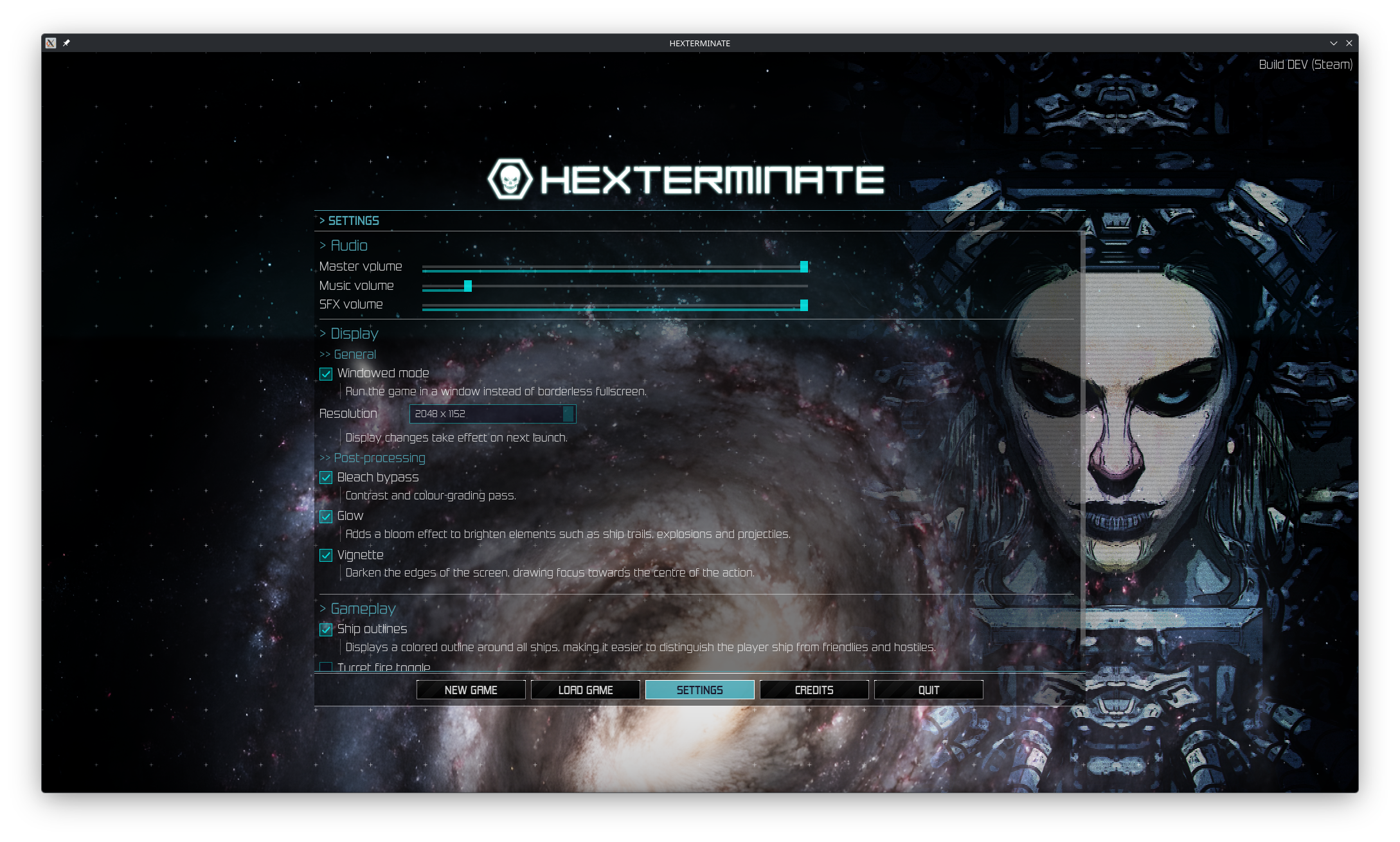Click the title bar minimize chevron
Screen dimensions: 1400x842
coord(1333,43)
